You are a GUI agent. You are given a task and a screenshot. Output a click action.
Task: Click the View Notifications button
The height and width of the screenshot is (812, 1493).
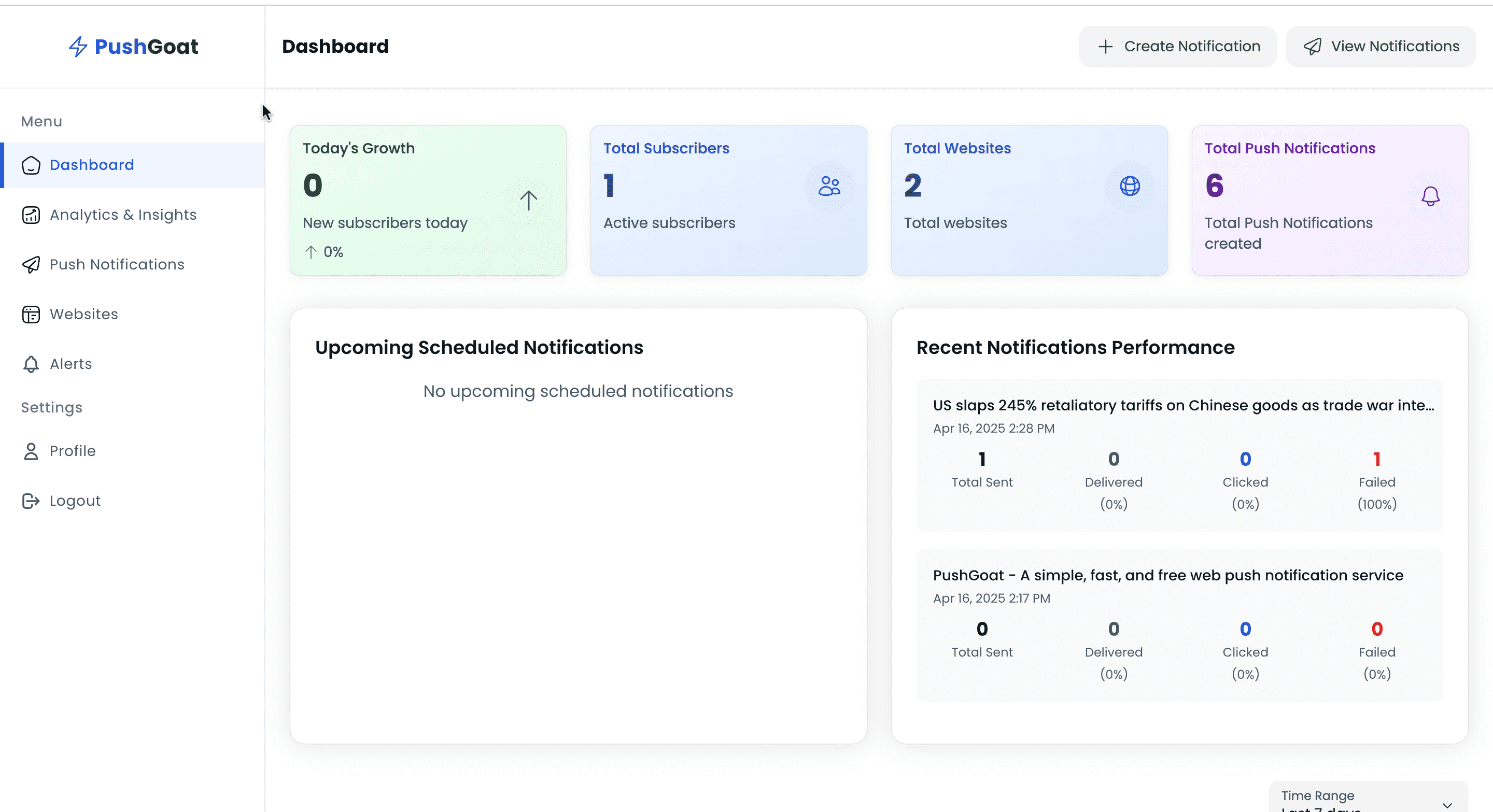tap(1380, 46)
